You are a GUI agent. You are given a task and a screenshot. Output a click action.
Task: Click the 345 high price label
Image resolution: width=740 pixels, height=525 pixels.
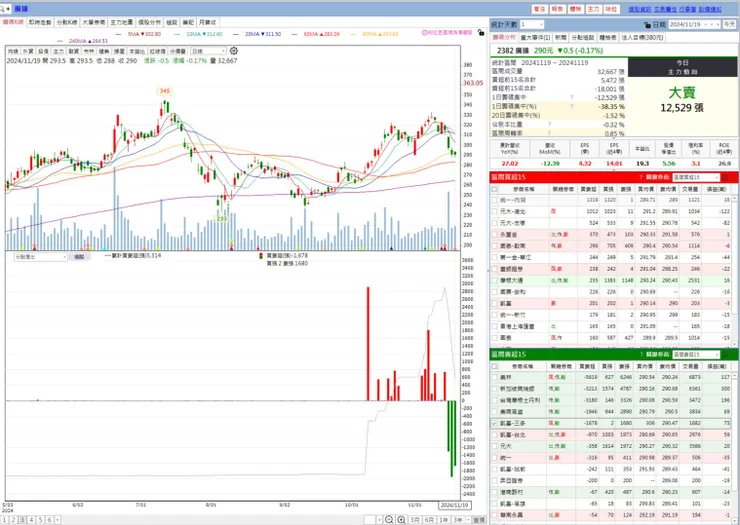click(x=164, y=91)
